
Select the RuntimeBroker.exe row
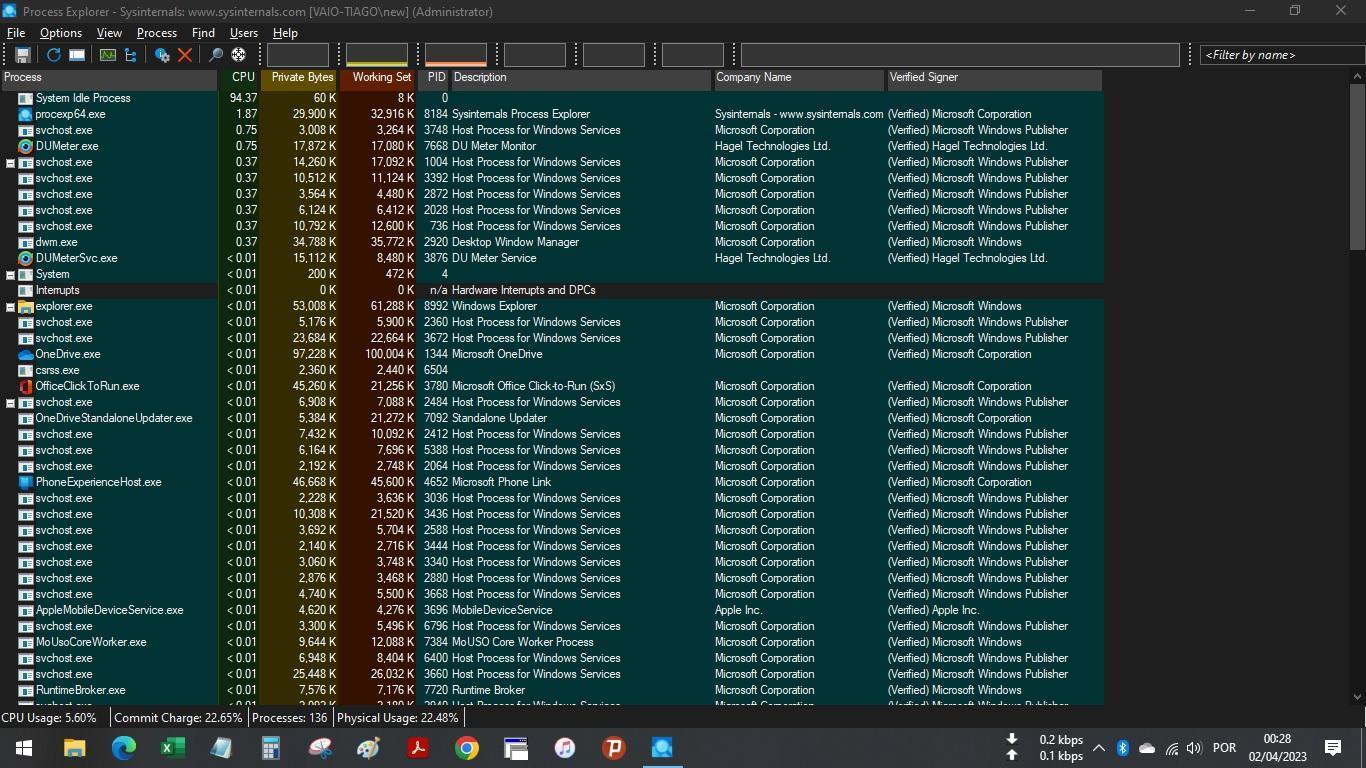551,690
